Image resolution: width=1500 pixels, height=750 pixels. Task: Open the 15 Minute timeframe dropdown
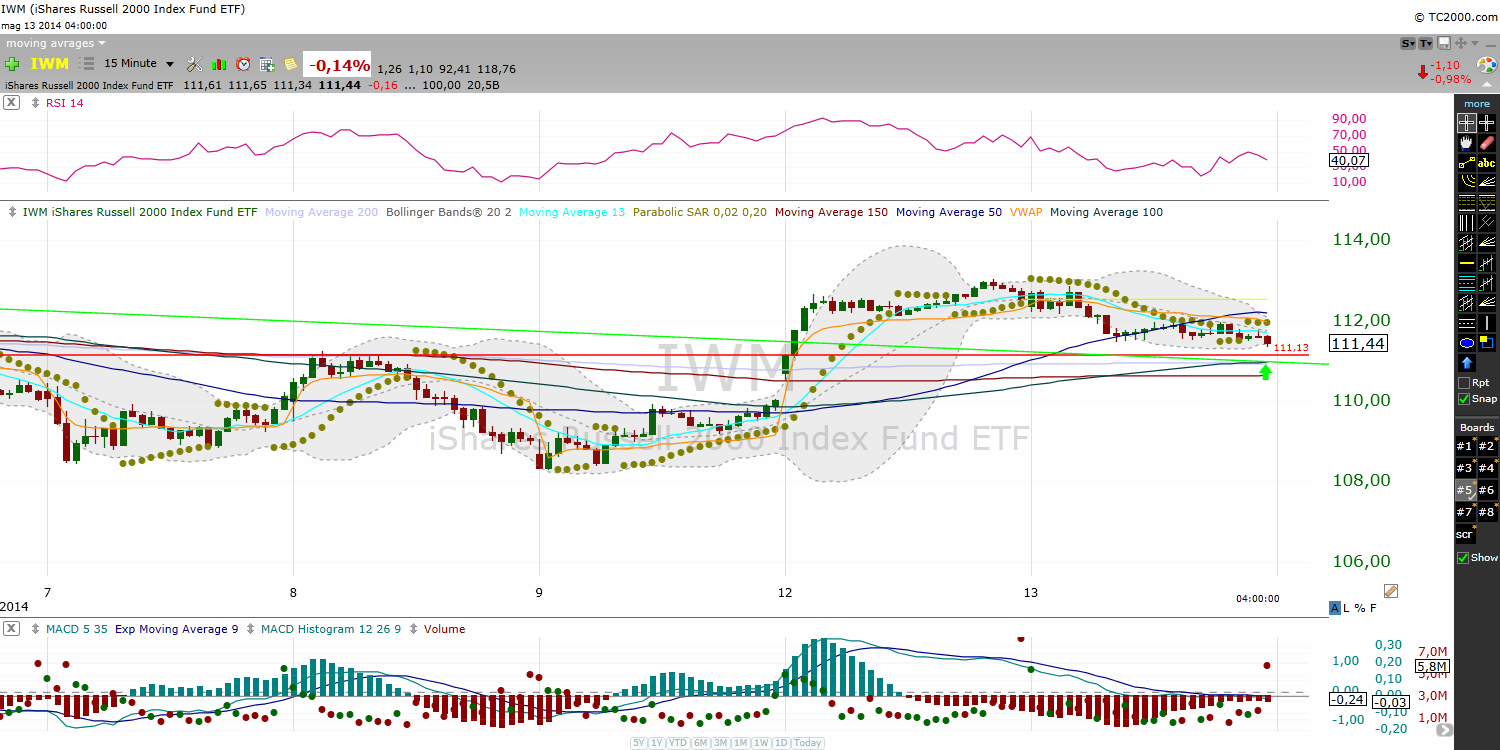point(139,63)
